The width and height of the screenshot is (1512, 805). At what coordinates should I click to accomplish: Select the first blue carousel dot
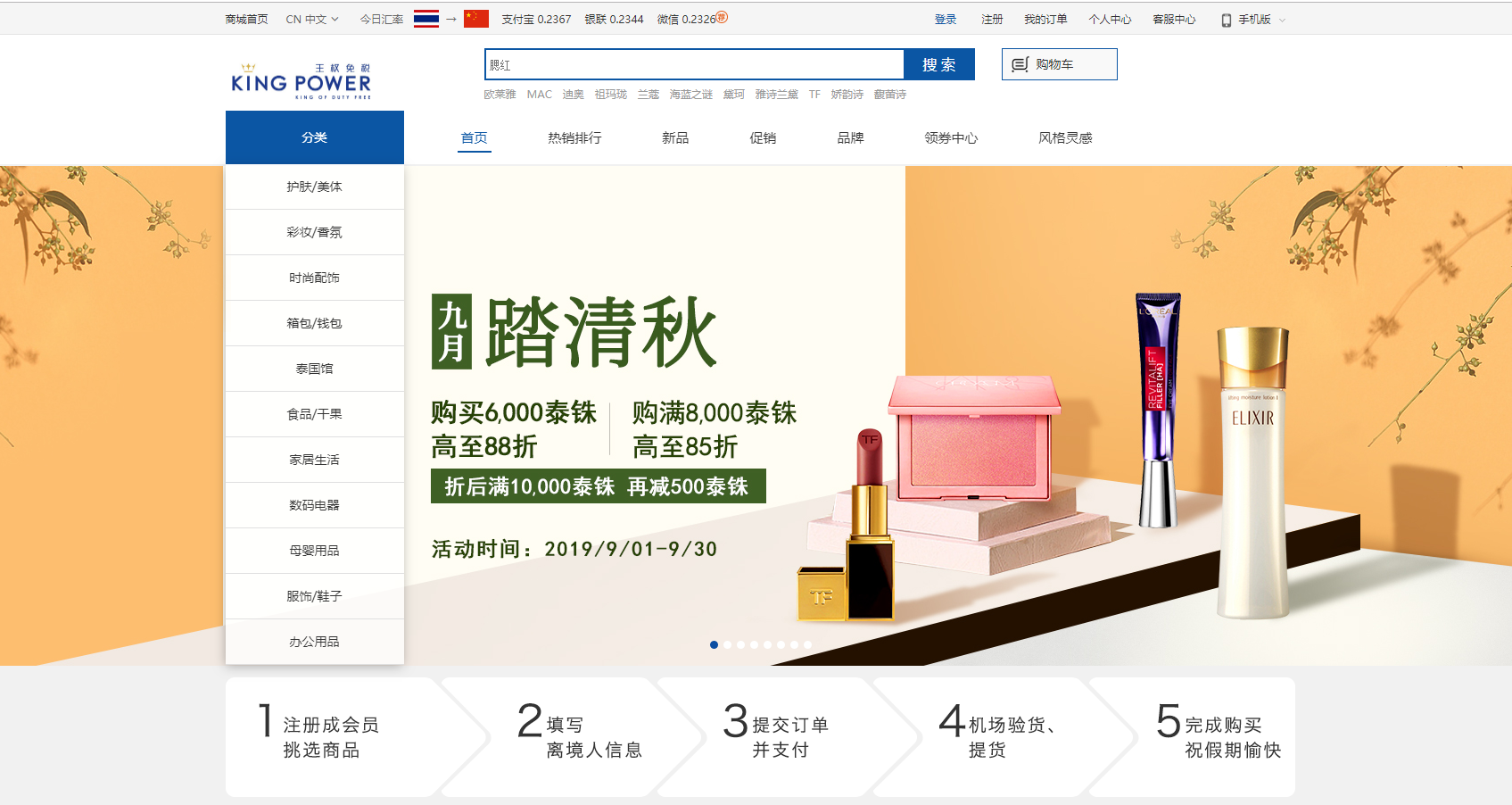click(714, 644)
